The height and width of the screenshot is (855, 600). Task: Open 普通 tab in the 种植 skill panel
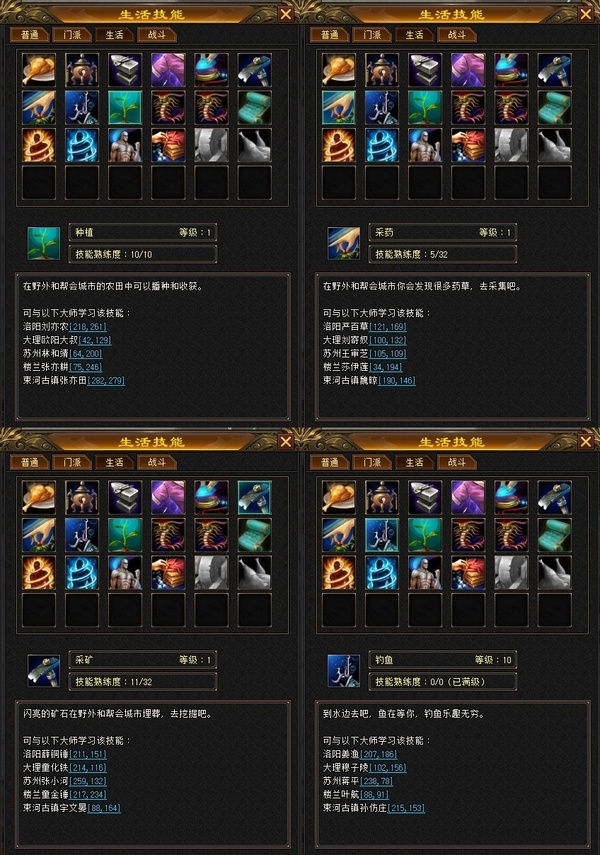pos(30,35)
